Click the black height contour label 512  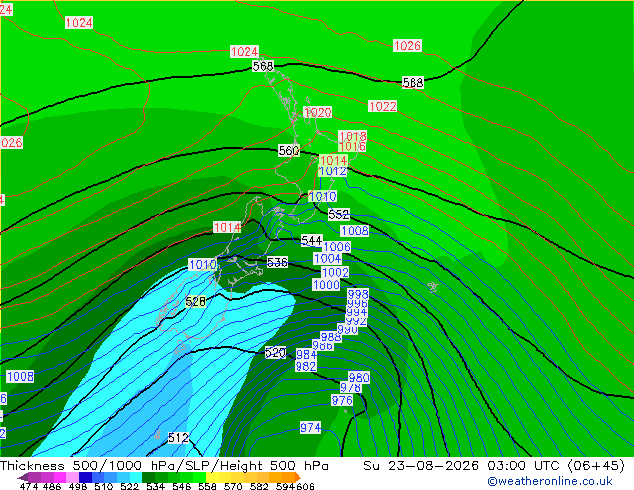click(x=178, y=438)
